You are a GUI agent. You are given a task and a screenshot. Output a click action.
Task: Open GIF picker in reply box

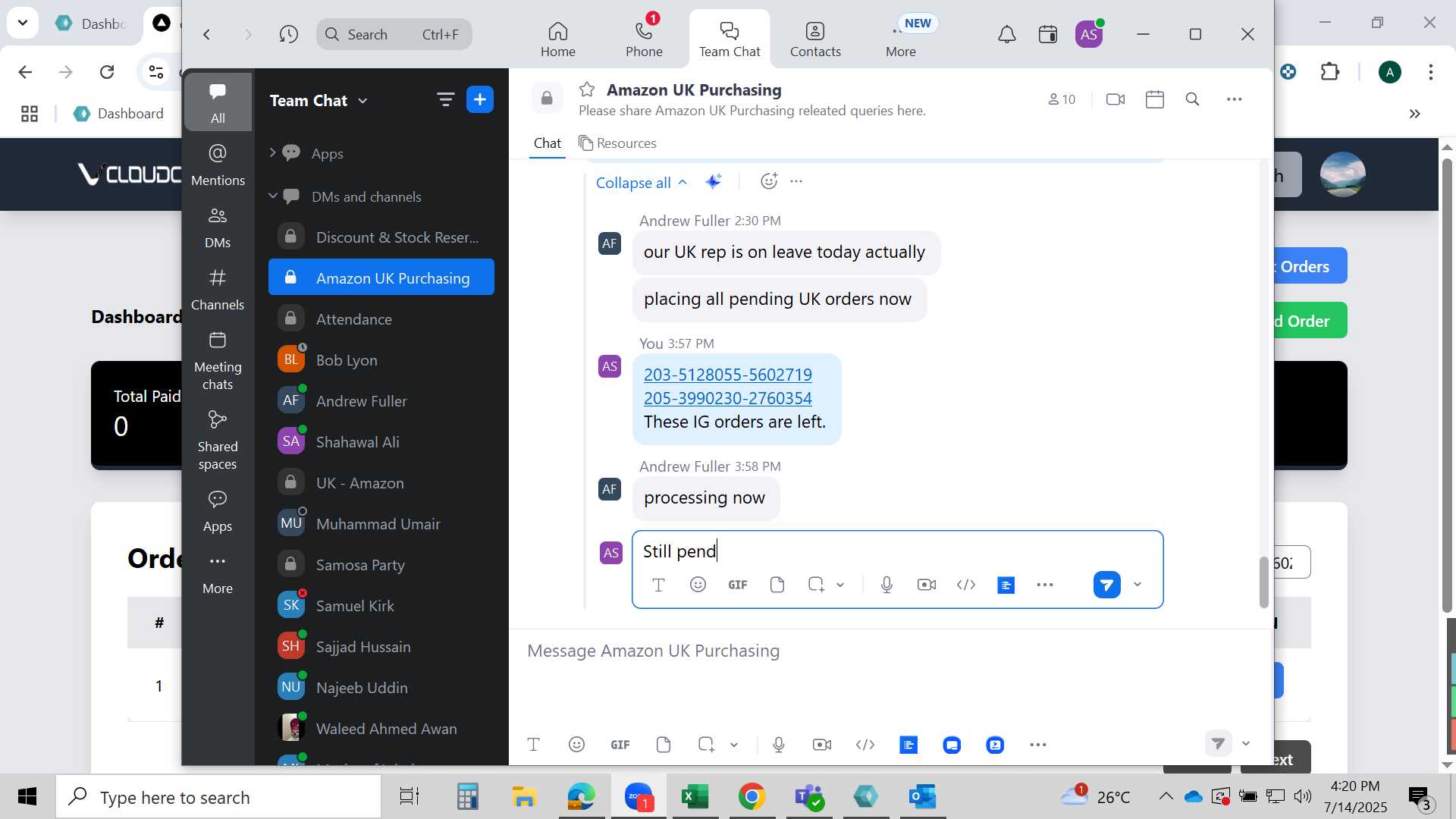pyautogui.click(x=738, y=585)
